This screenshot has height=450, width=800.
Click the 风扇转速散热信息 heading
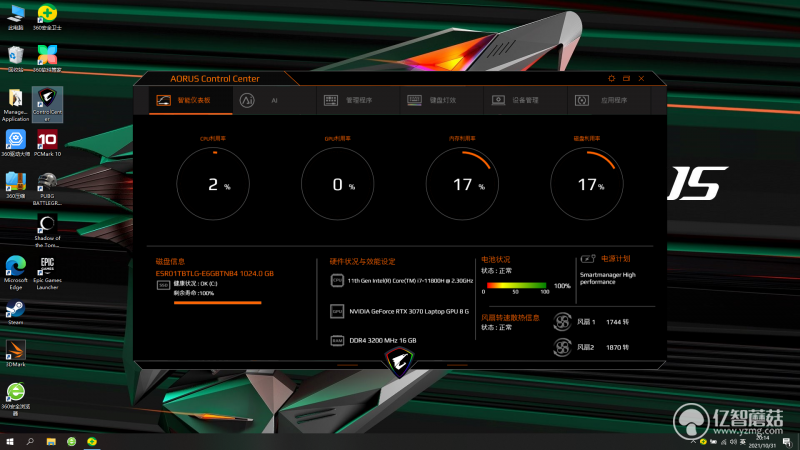click(510, 317)
